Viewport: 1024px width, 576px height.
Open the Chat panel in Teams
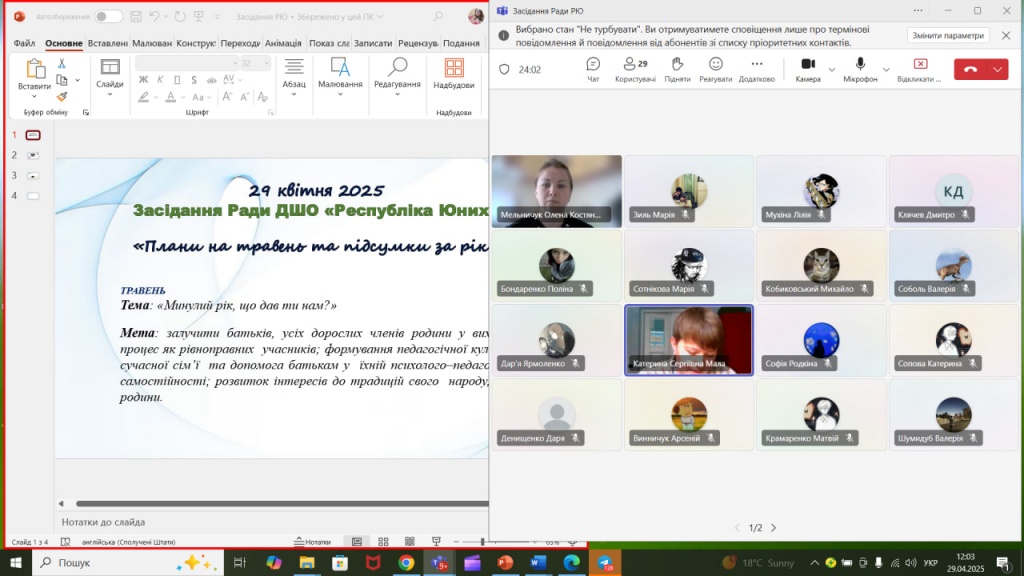tap(593, 68)
